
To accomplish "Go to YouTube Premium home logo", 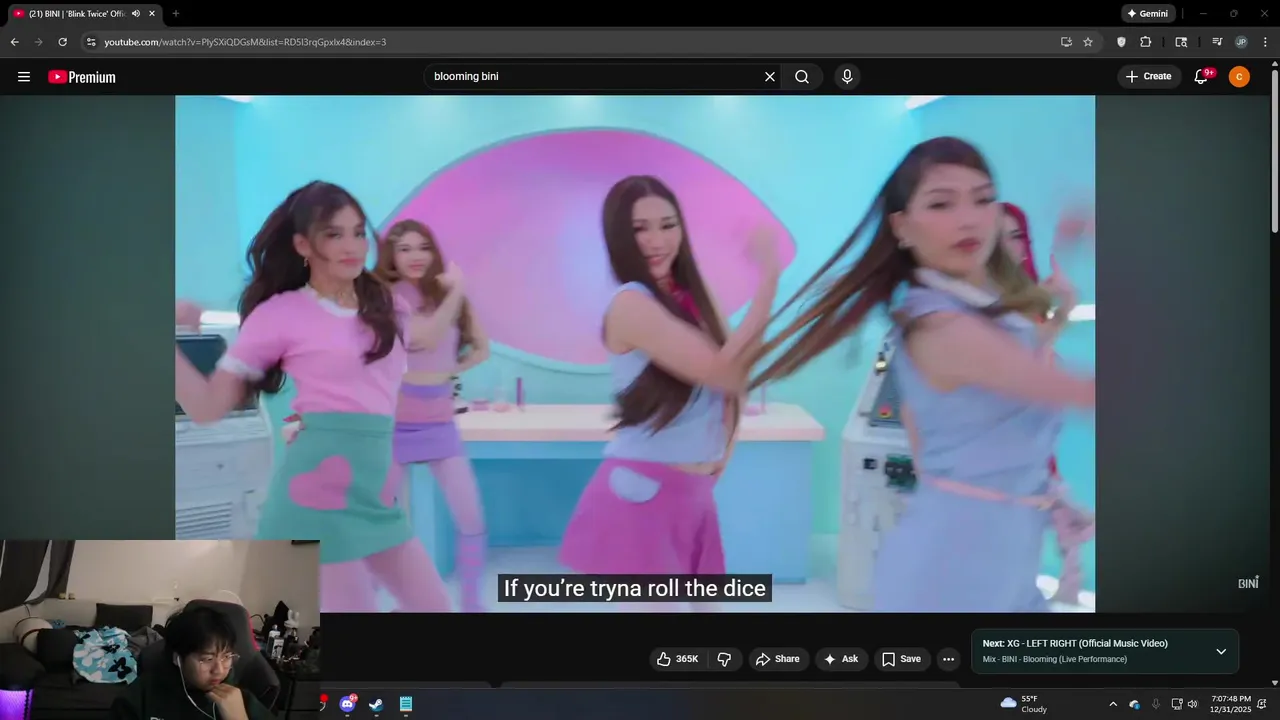I will 82,77.
